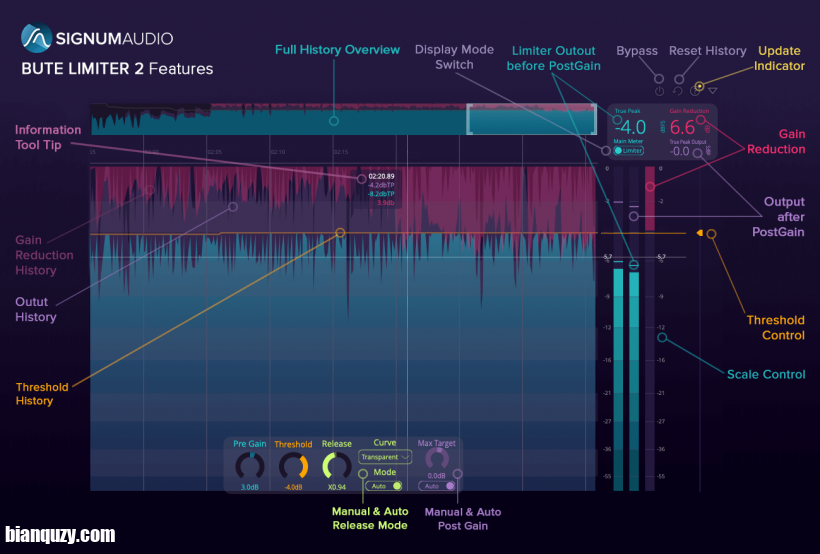Click the 02:15 marker on time ruler
This screenshot has width=820, height=554.
click(x=341, y=152)
